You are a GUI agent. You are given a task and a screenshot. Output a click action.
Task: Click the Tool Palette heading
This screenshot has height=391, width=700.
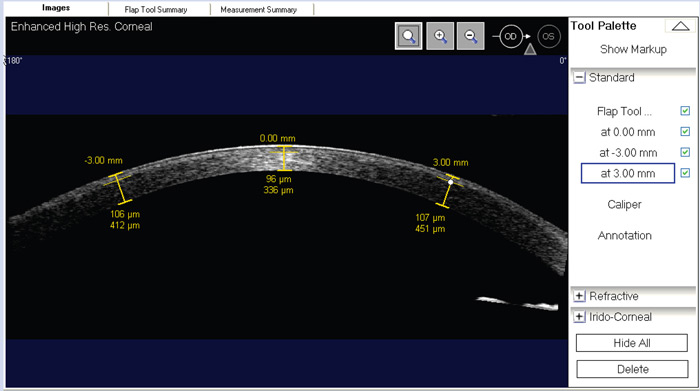tap(603, 26)
